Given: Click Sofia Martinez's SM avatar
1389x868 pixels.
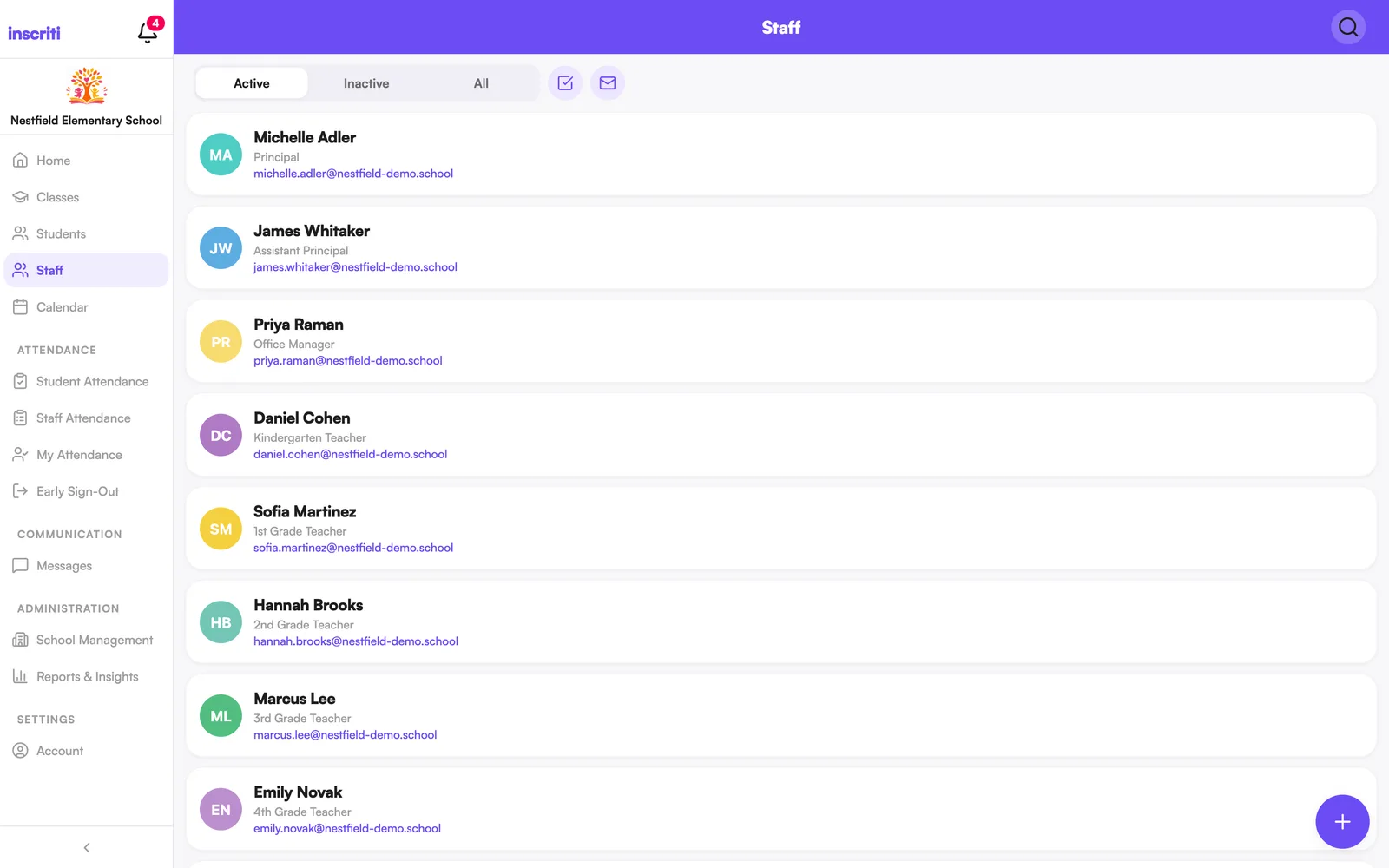Looking at the screenshot, I should (x=221, y=529).
